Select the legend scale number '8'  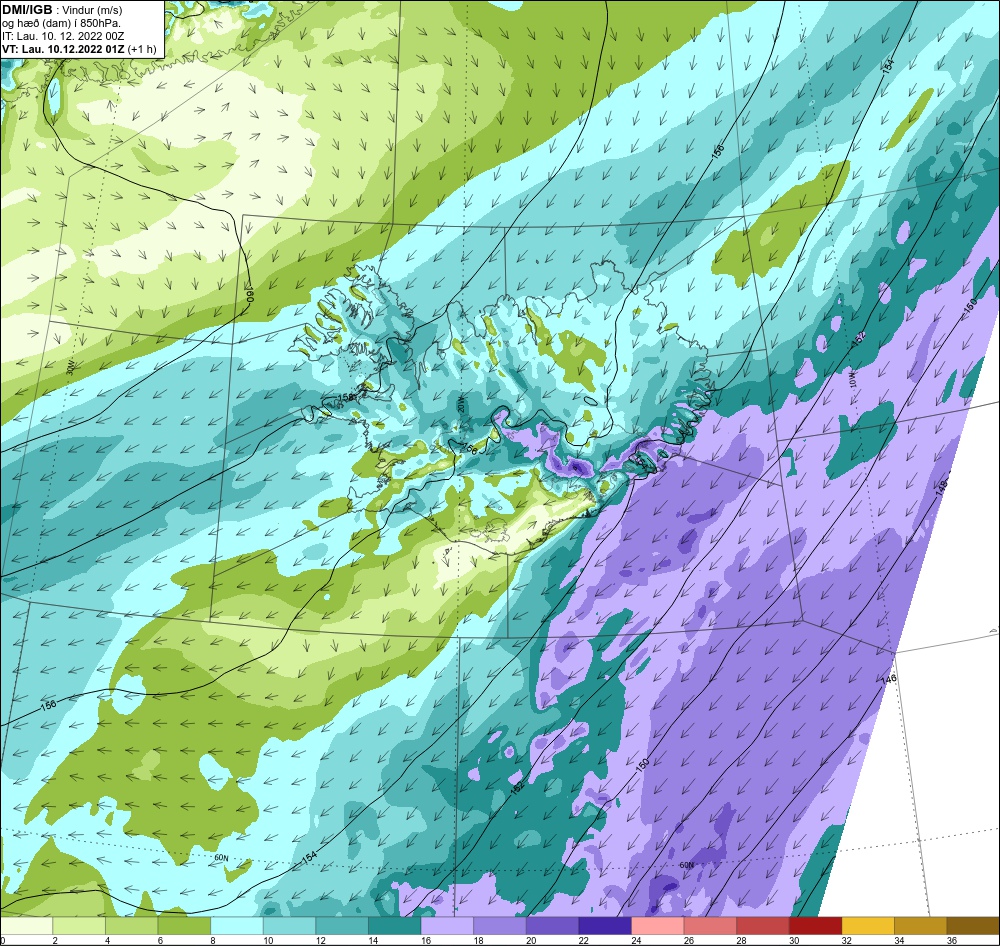pos(213,940)
